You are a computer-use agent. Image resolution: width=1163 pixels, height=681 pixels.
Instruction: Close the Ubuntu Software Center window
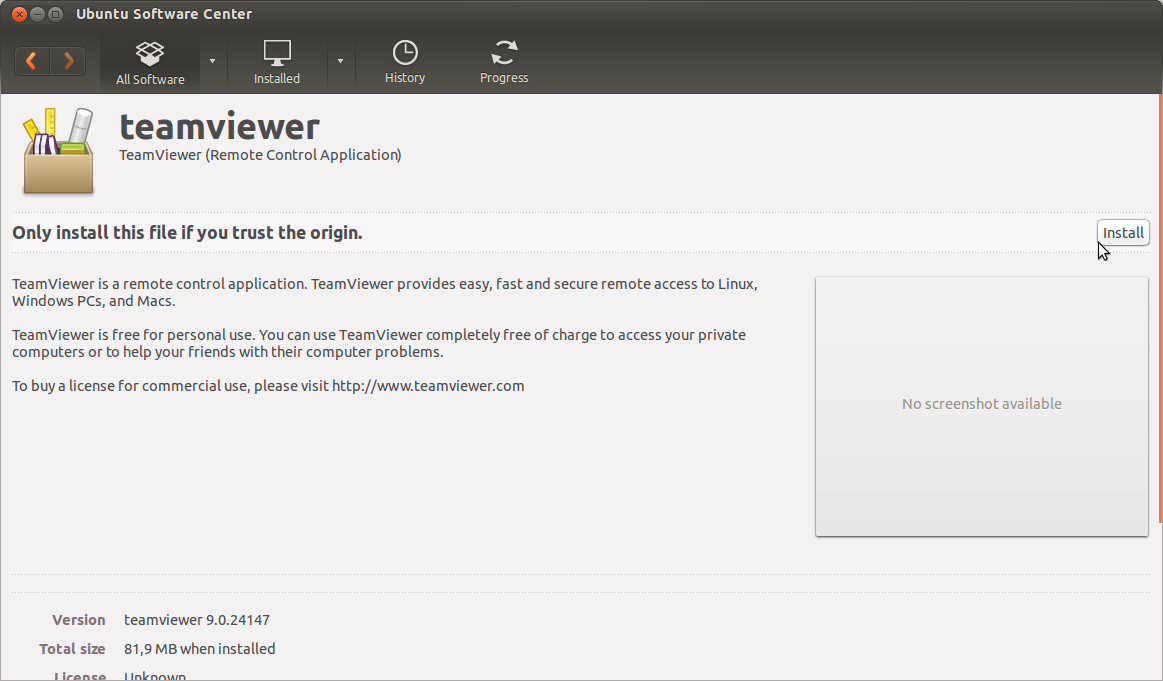point(19,14)
